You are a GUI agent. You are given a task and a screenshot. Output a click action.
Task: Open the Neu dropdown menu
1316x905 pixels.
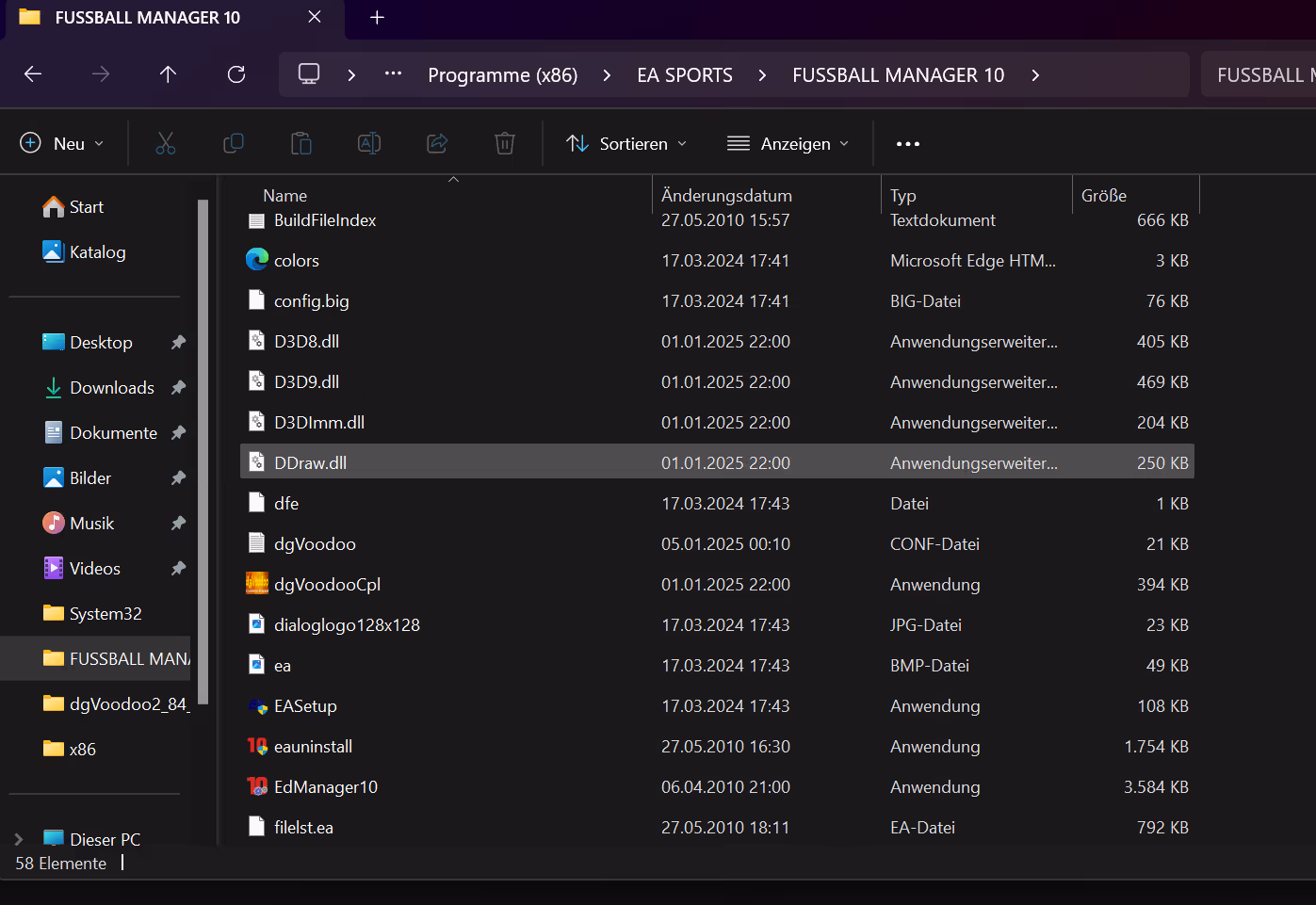coord(61,143)
